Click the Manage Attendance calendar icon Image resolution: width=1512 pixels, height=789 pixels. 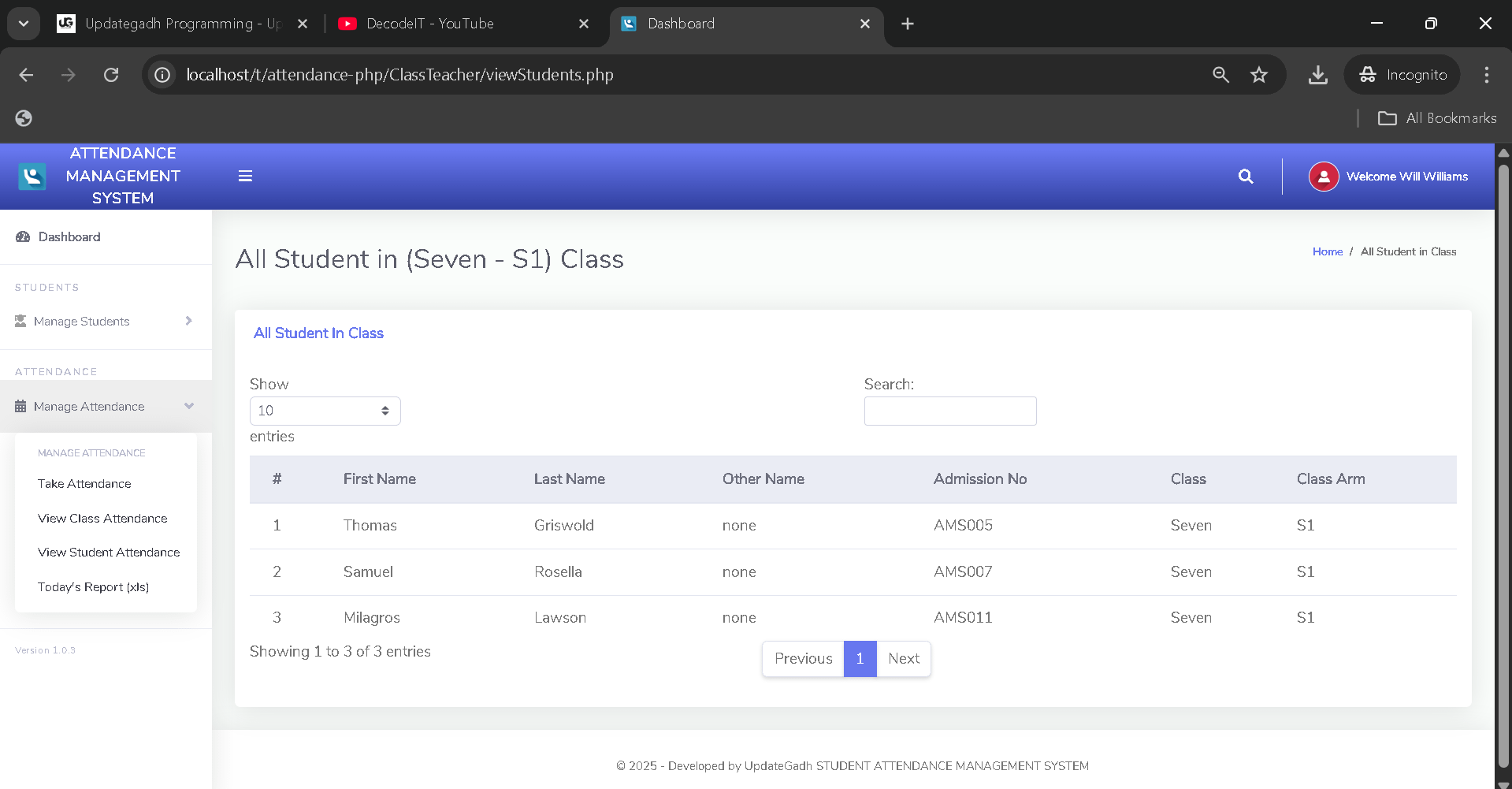click(19, 405)
